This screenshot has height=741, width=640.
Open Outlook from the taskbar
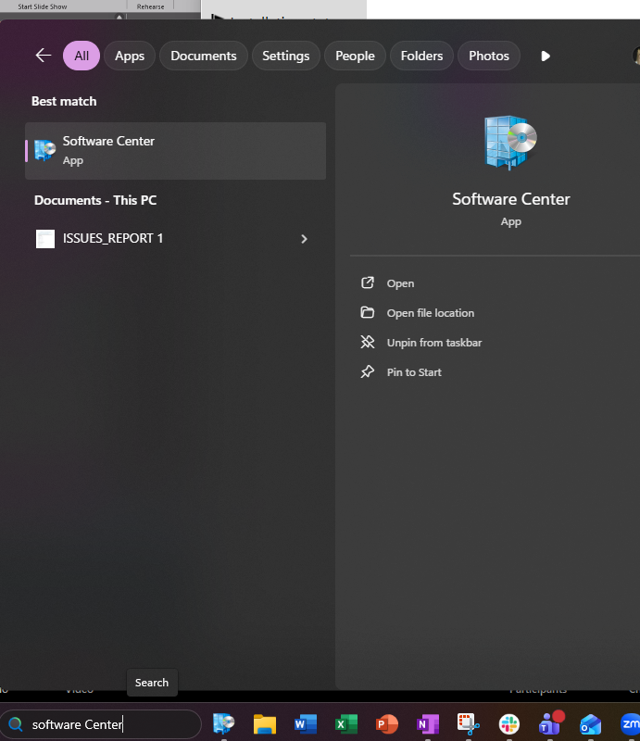590,724
